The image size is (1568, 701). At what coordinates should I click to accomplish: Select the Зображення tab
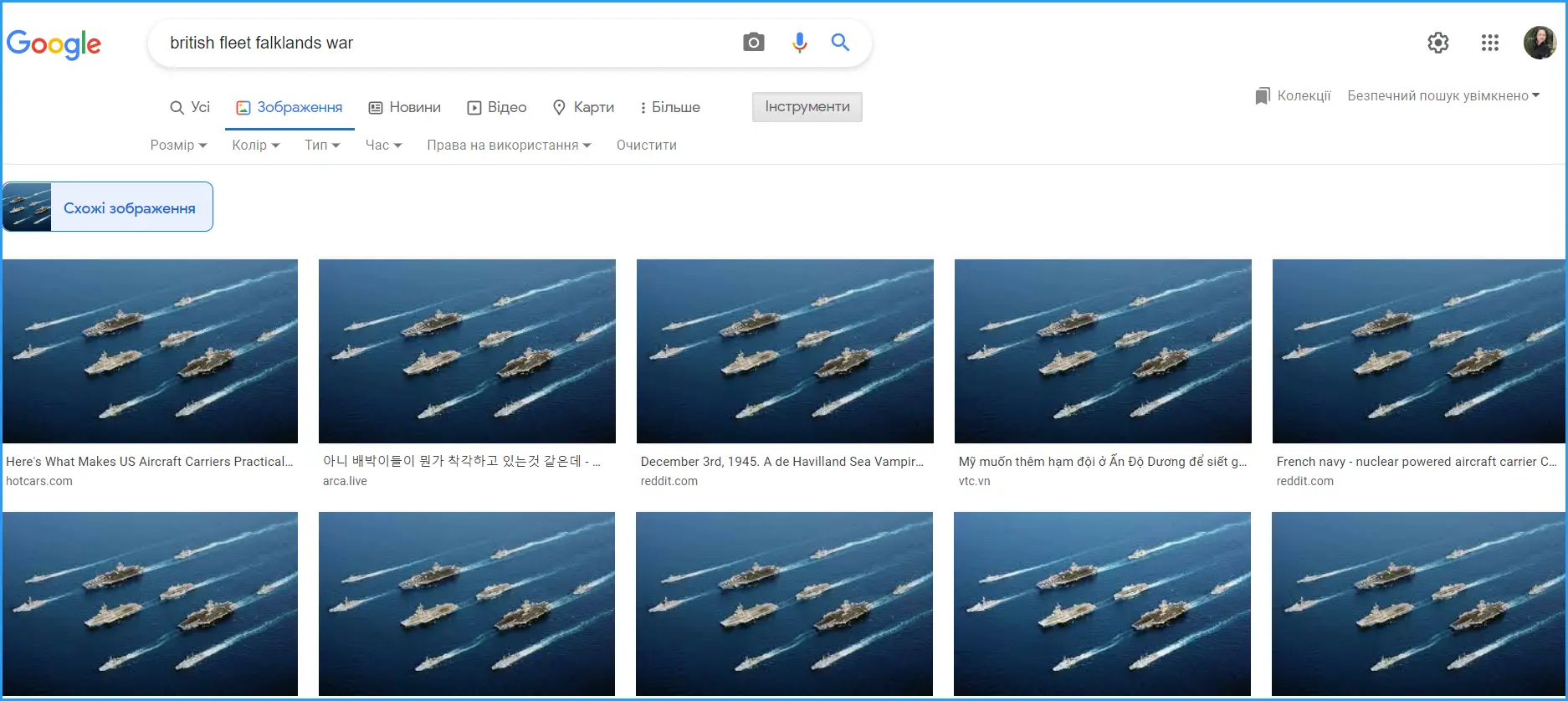(290, 107)
